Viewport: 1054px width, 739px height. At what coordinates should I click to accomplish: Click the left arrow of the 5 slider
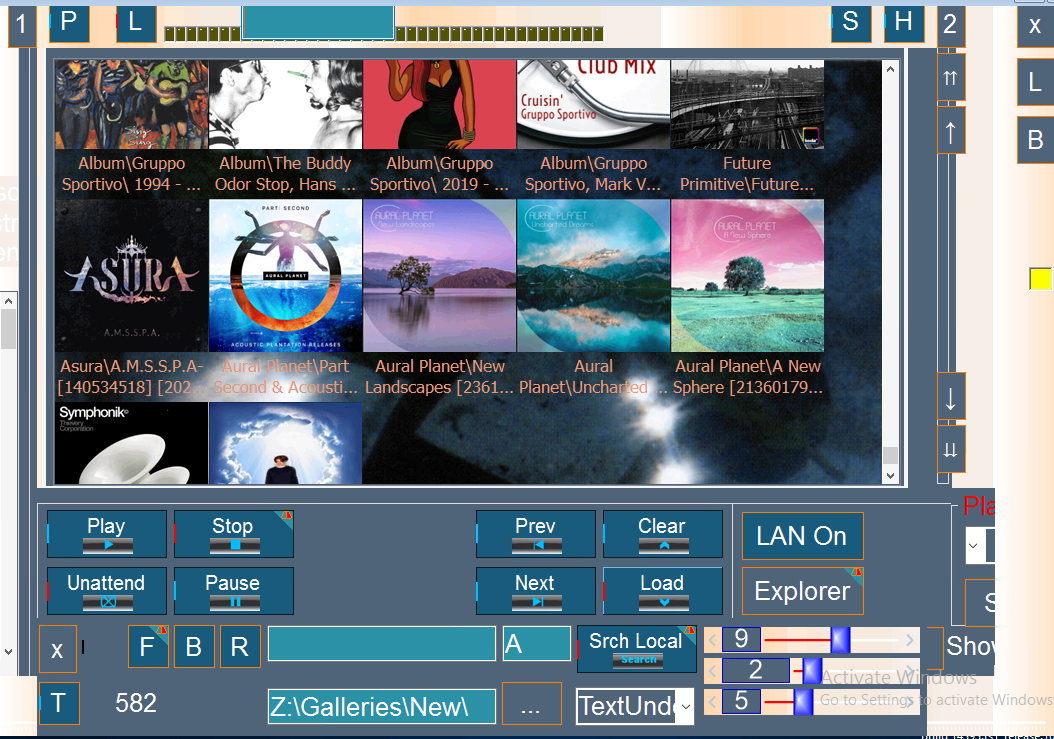coord(713,703)
